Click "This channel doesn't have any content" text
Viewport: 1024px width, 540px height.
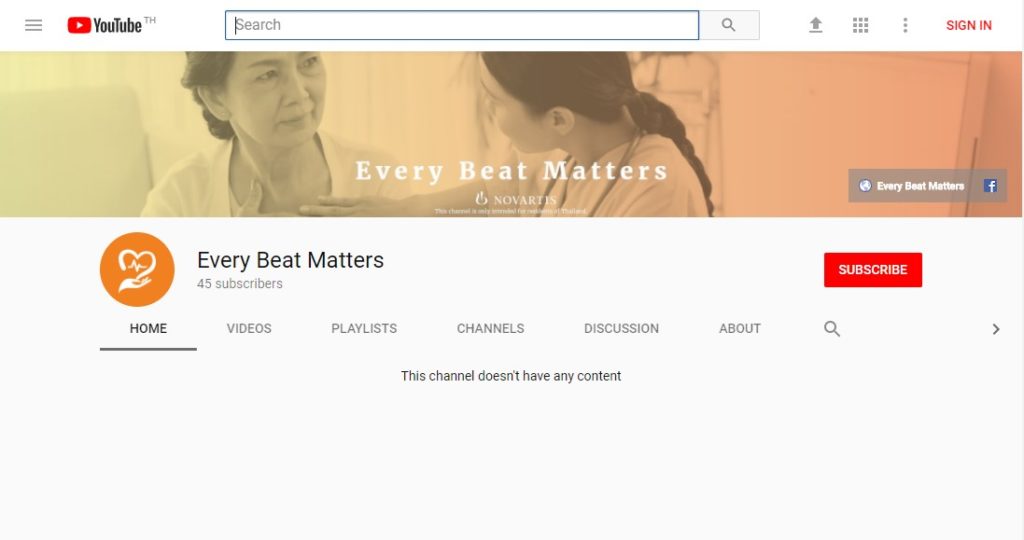pos(511,376)
